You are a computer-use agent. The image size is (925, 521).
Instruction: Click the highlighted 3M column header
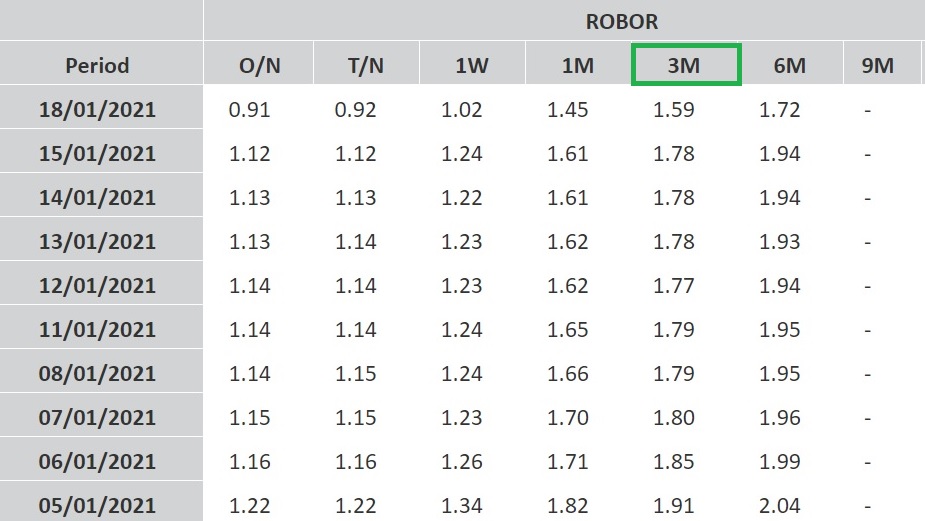(x=685, y=66)
